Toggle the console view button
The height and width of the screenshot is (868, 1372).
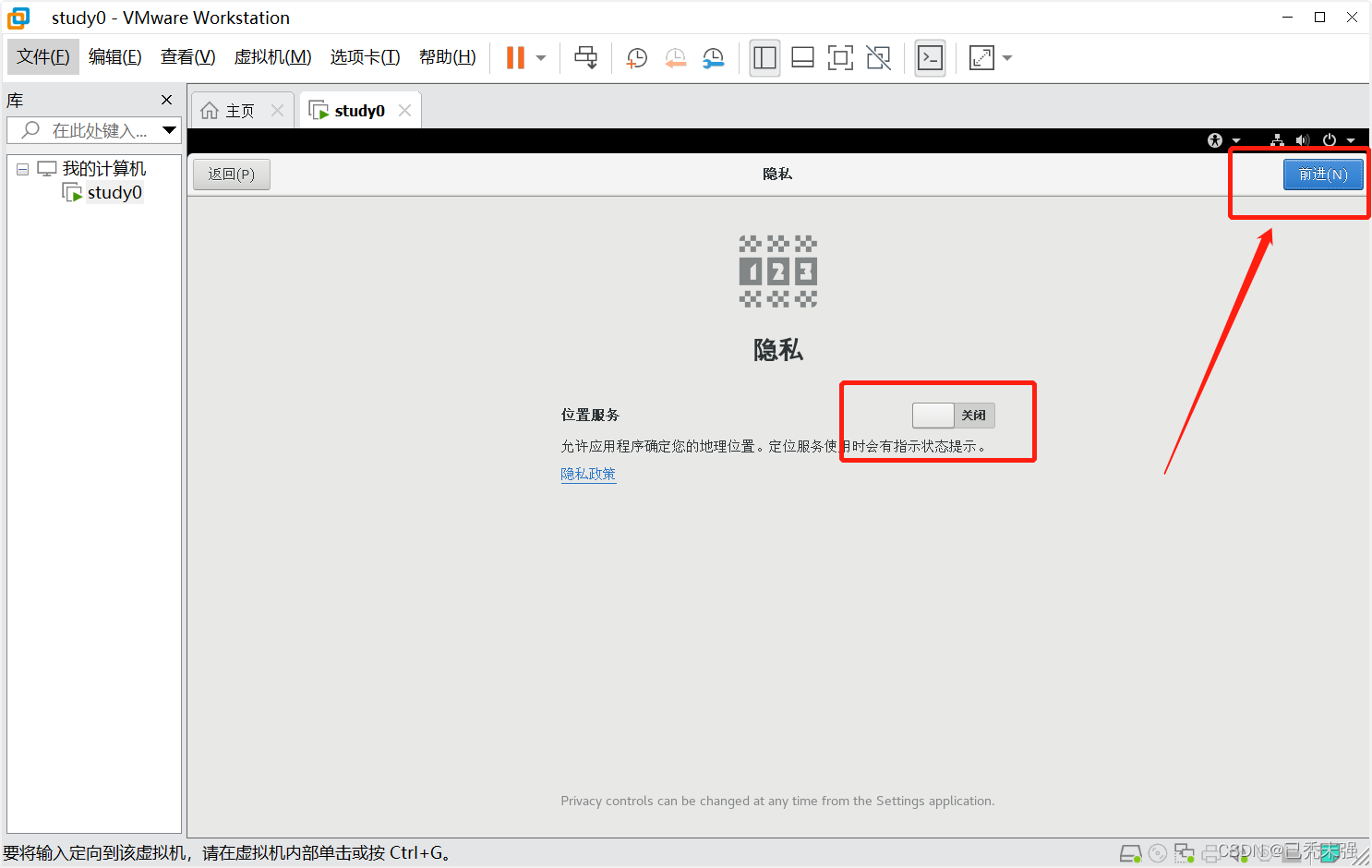pos(930,57)
